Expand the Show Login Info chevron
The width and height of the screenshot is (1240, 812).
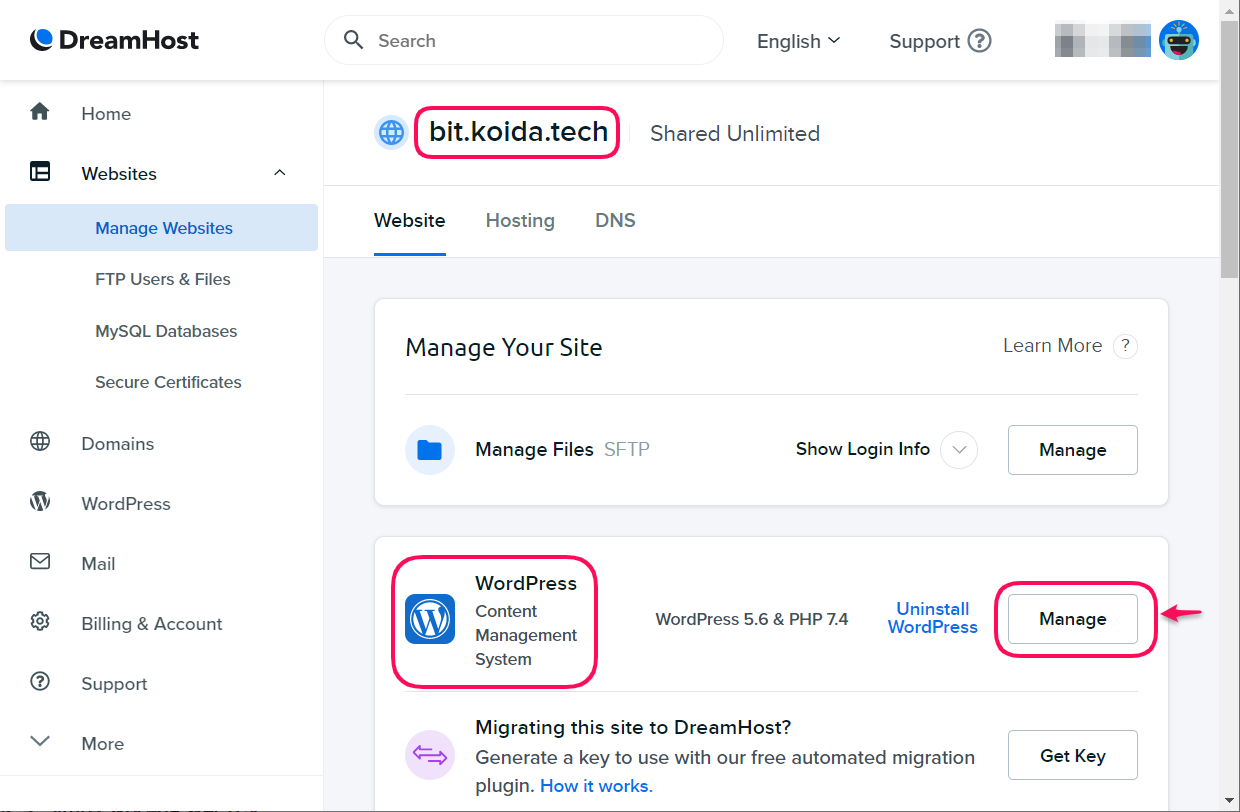click(959, 450)
